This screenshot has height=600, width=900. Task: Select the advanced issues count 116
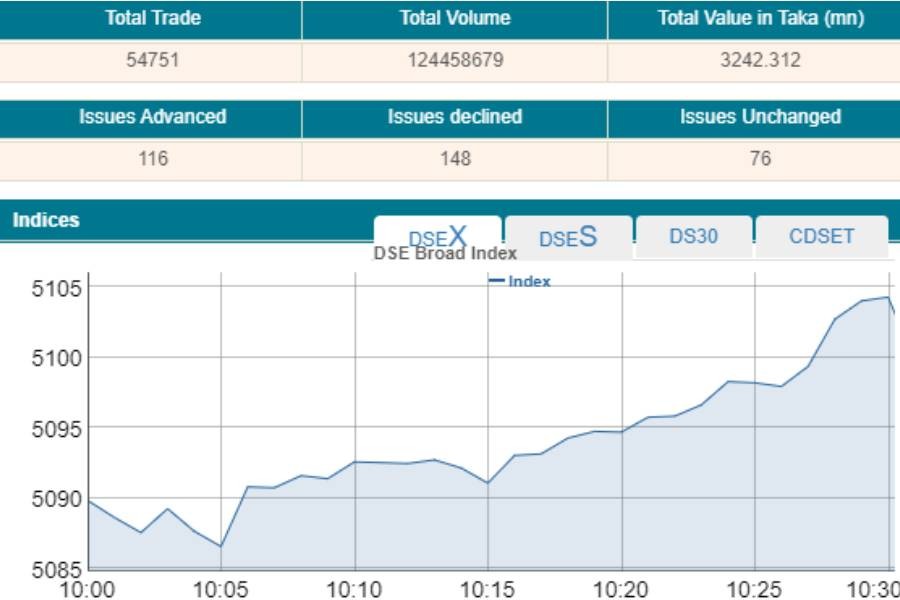pos(152,159)
